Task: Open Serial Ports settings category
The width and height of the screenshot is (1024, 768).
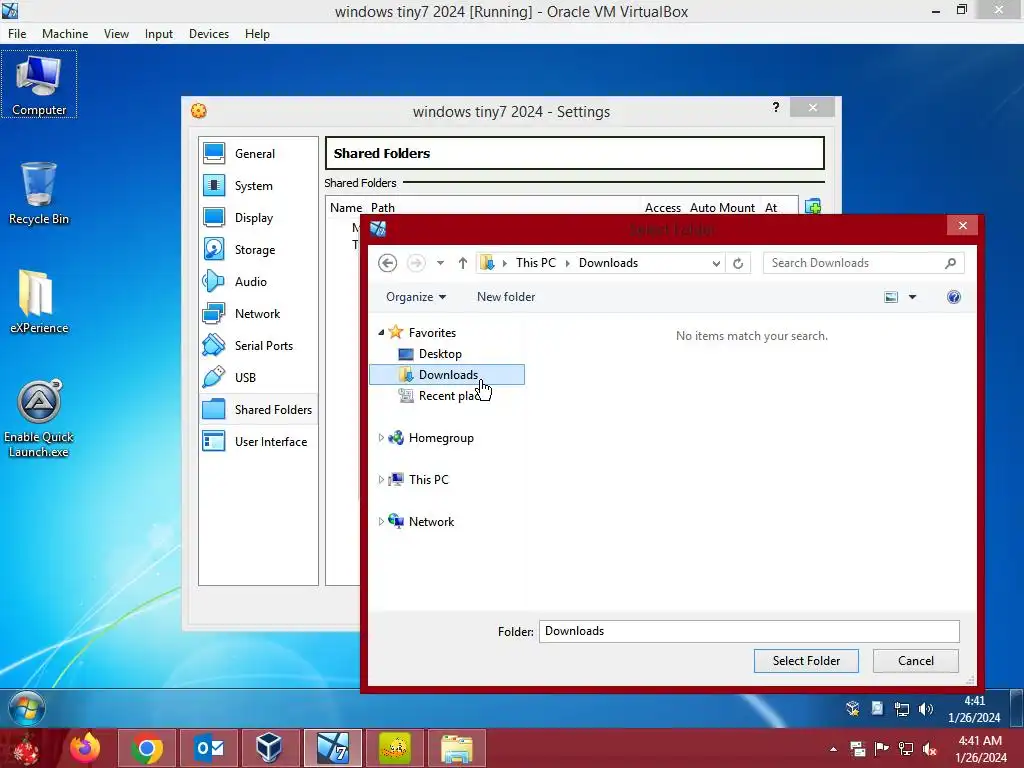Action: point(258,345)
